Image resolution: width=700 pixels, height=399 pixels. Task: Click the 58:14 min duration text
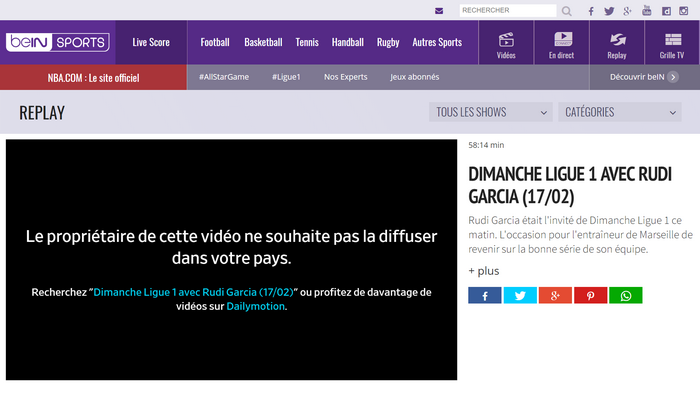pos(486,145)
